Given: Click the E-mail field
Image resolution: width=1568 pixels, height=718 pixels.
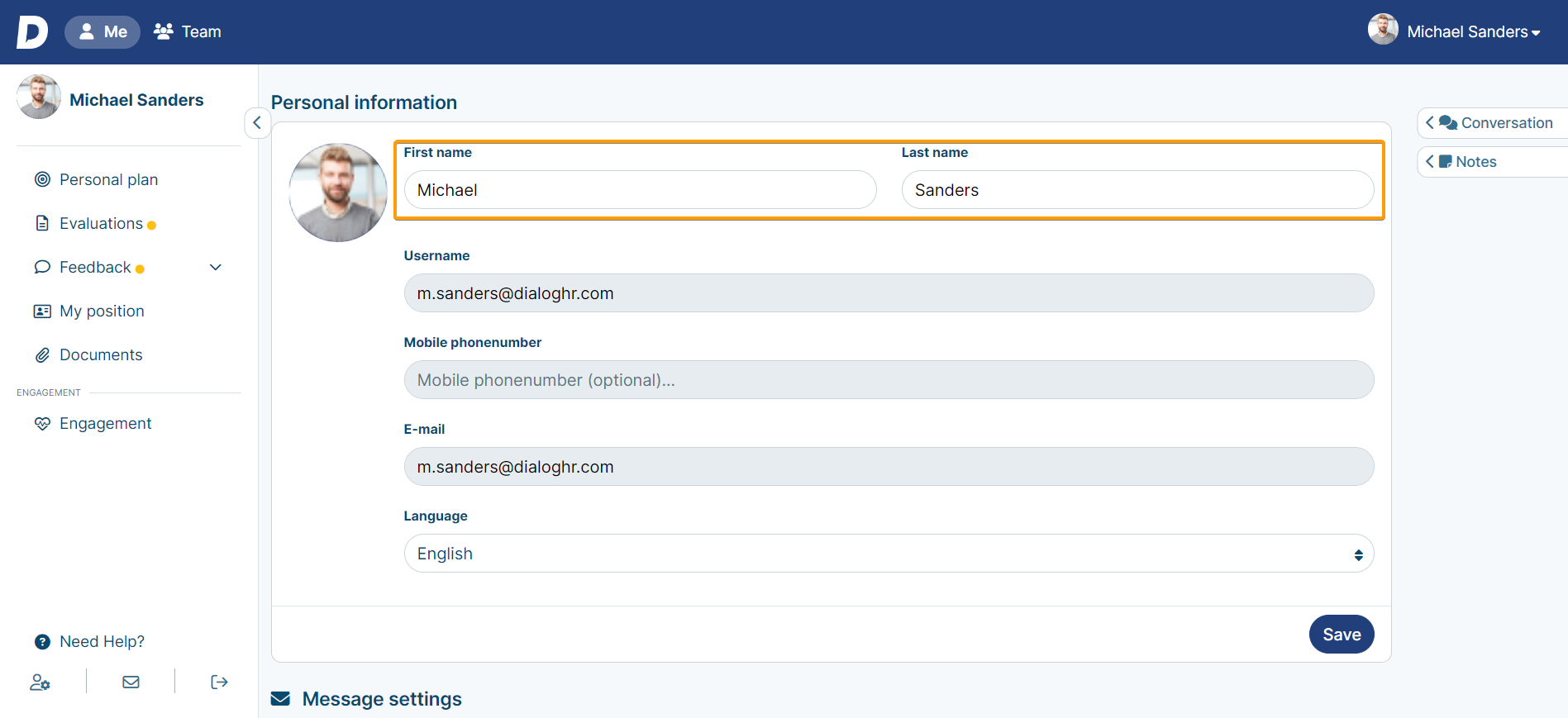Looking at the screenshot, I should (889, 467).
